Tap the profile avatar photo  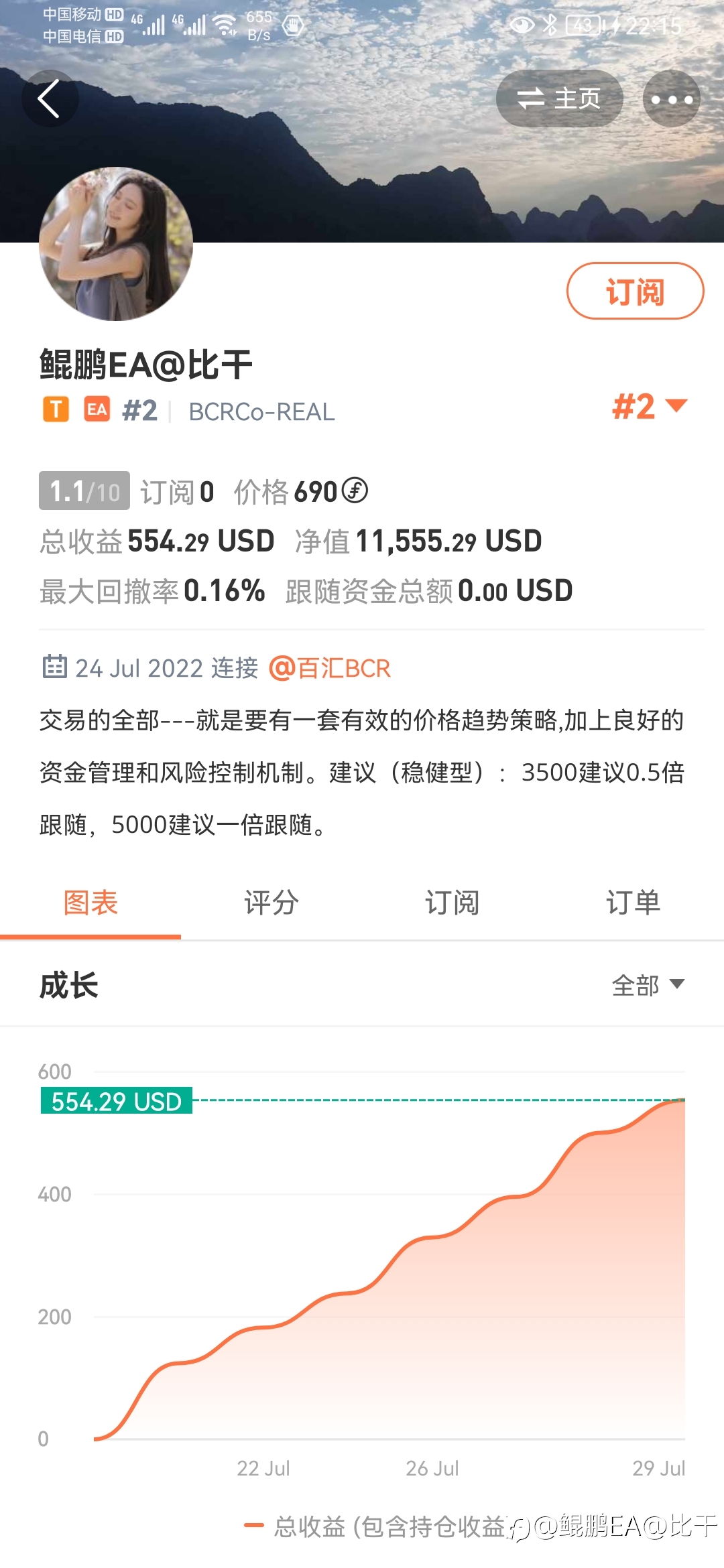116,244
